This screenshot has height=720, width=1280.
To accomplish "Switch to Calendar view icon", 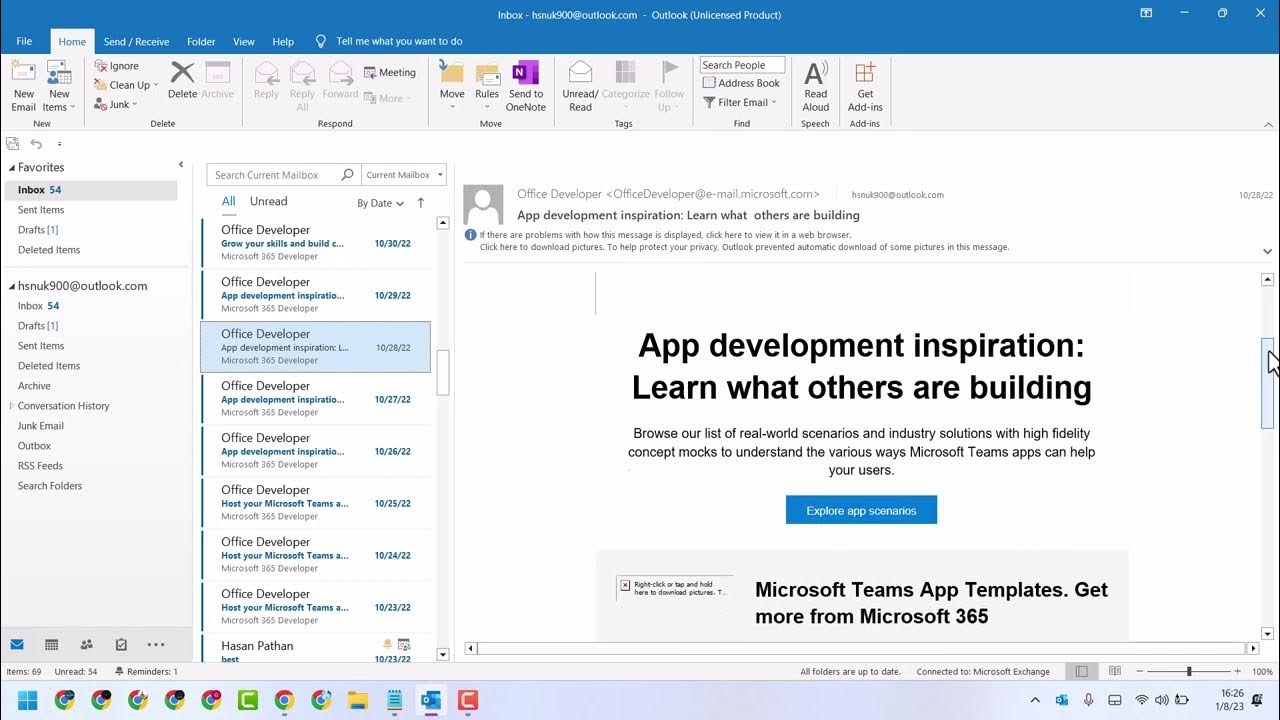I will point(52,645).
